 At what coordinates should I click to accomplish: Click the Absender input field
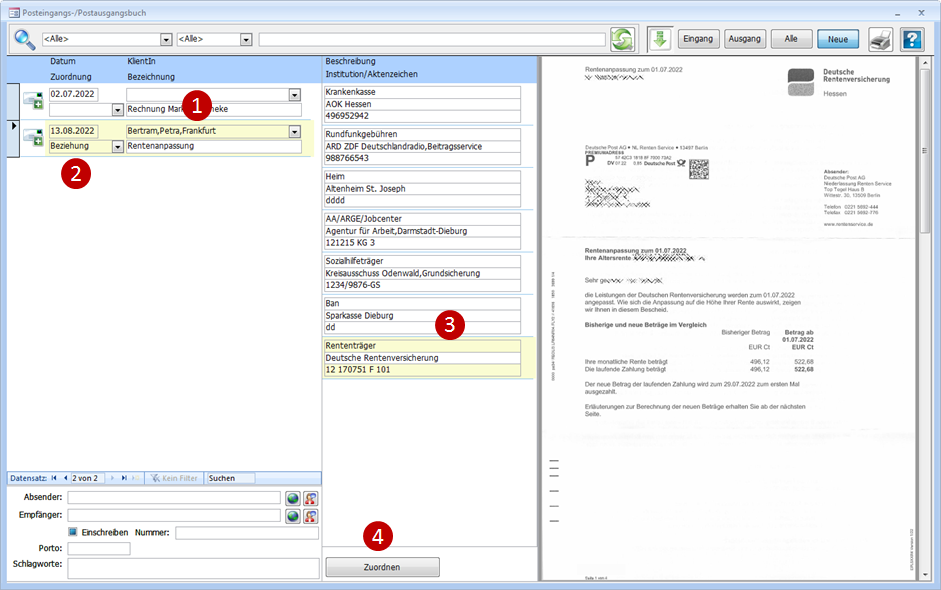(x=174, y=498)
